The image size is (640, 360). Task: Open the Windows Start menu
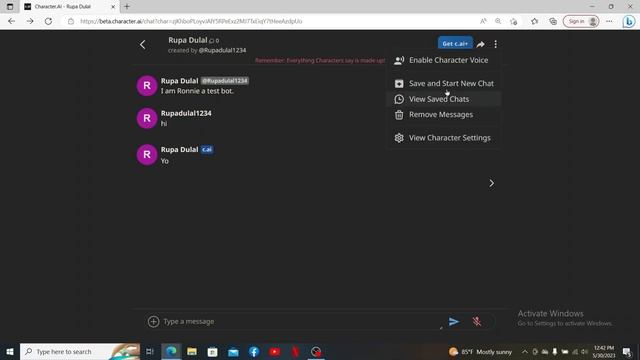click(10, 351)
